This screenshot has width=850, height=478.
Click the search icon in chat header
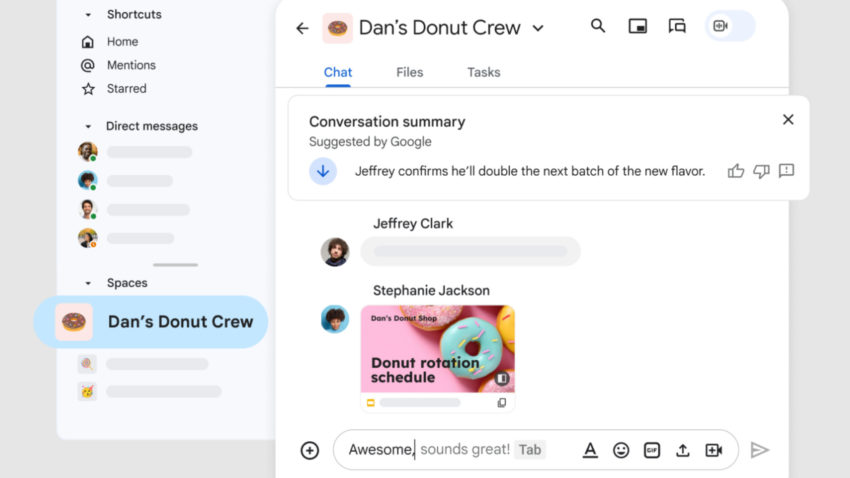coord(598,27)
